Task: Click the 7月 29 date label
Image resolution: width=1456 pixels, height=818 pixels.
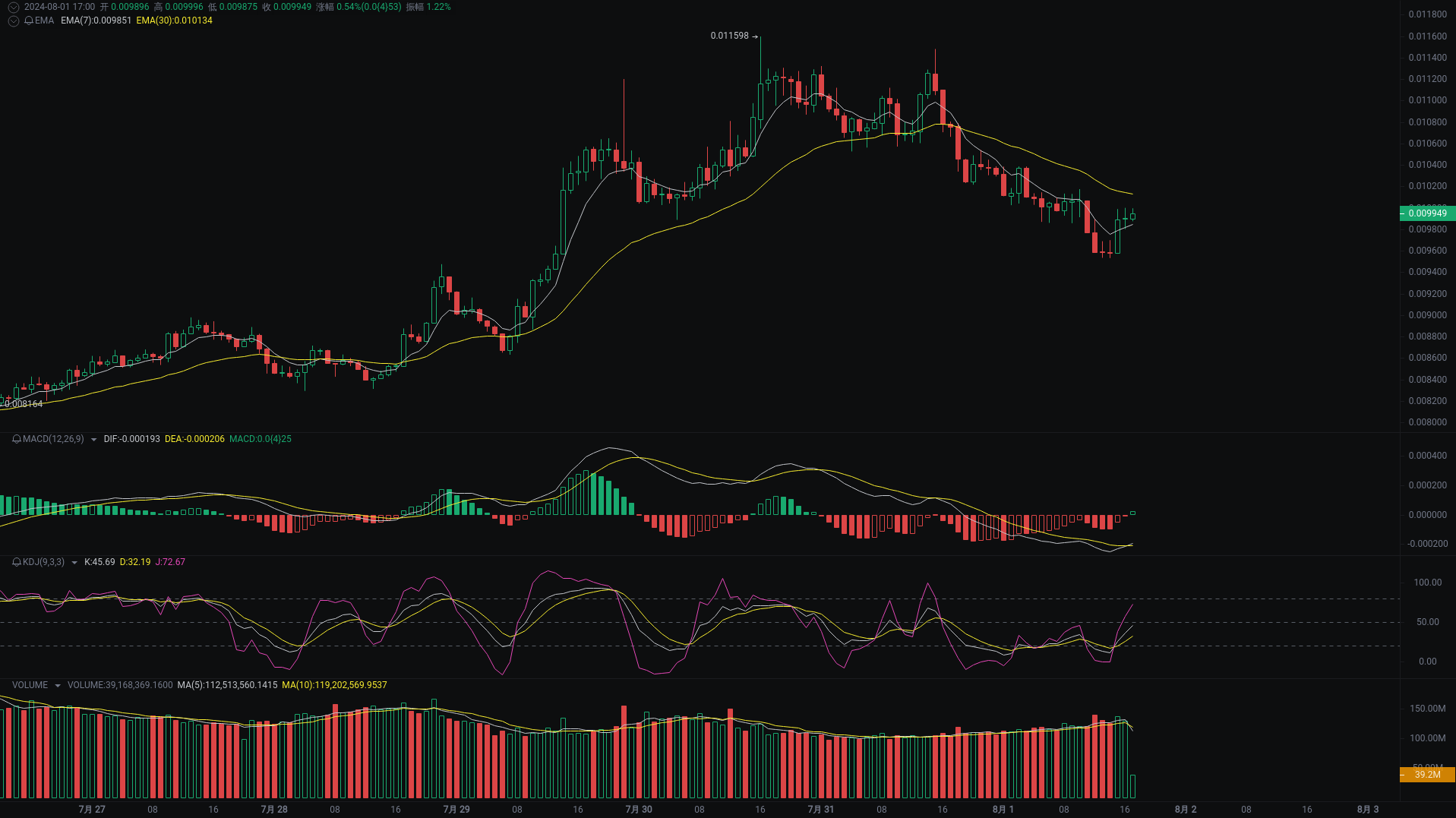Action: point(456,810)
